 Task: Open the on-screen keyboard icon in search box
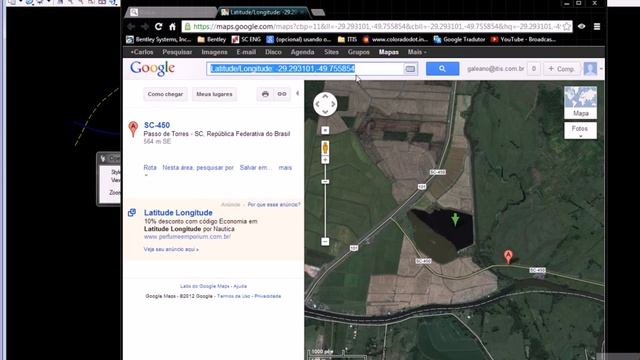[410, 69]
